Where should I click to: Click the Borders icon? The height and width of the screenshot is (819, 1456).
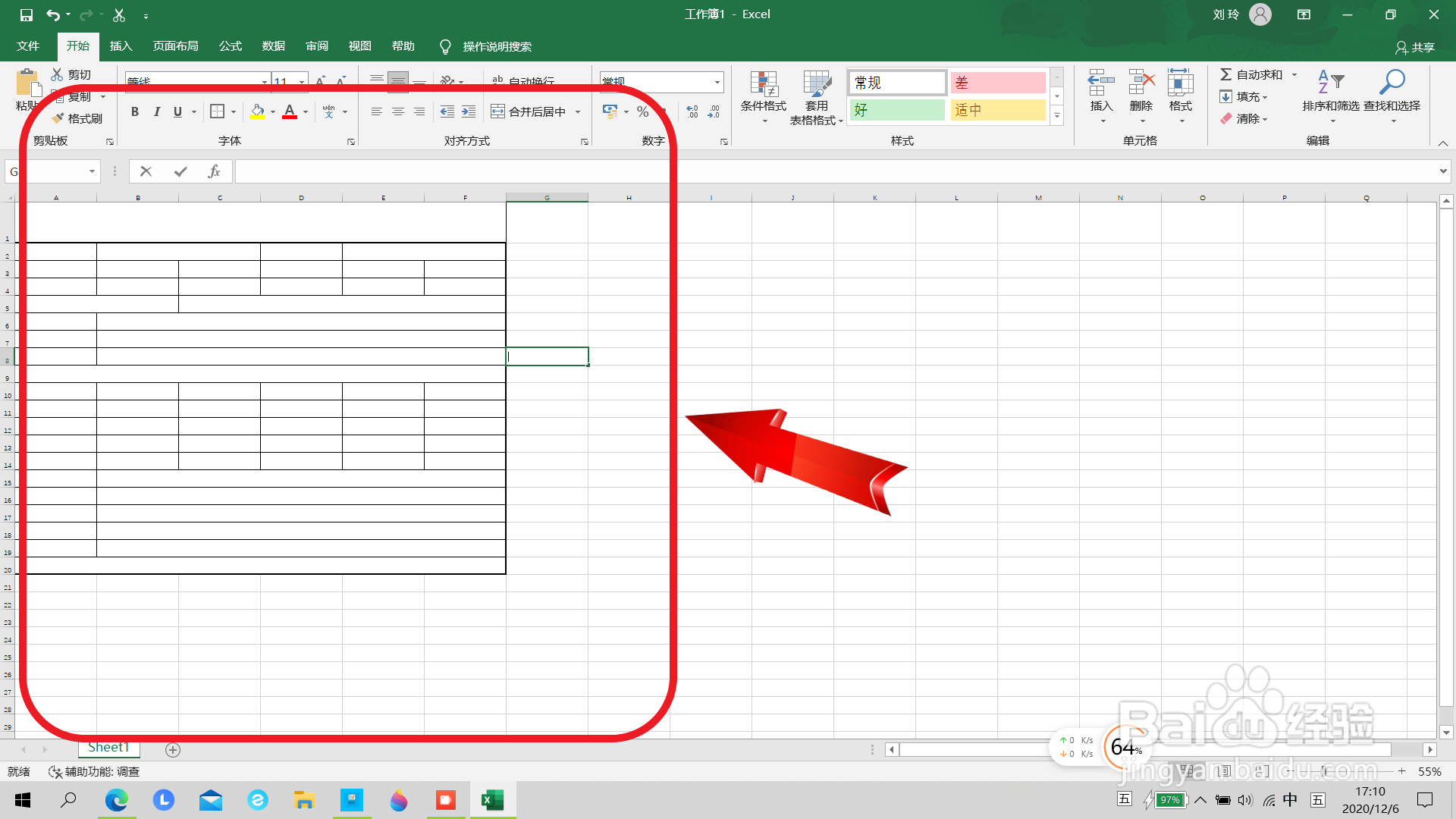point(217,112)
